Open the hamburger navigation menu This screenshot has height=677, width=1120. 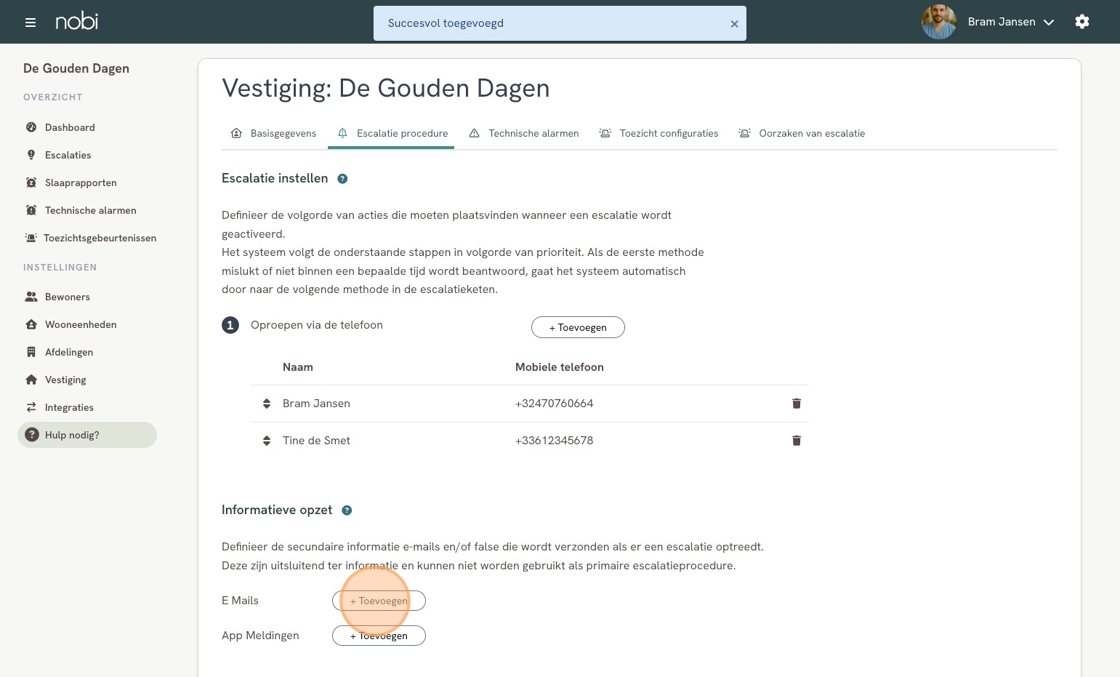click(x=30, y=22)
